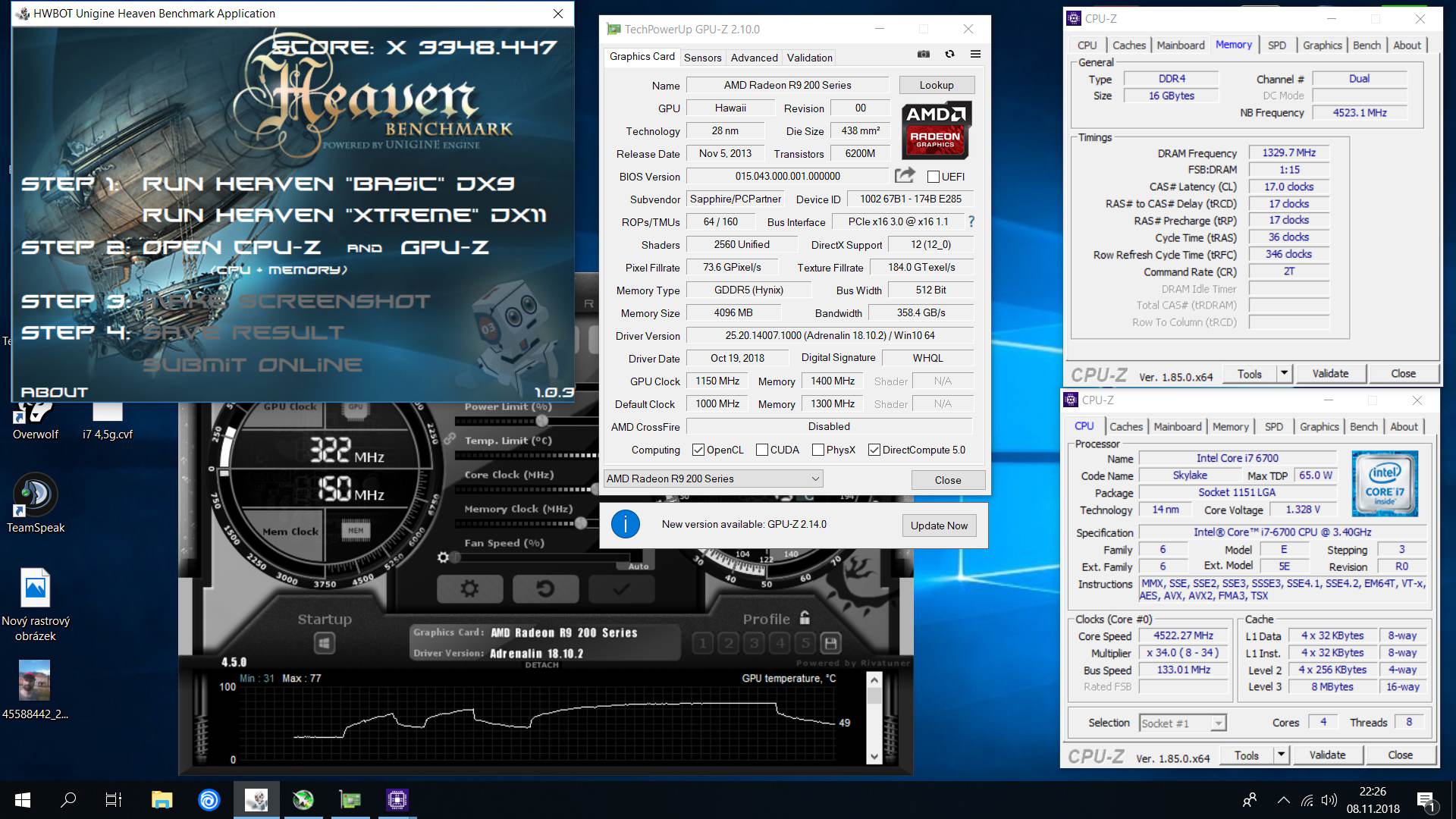This screenshot has width=1456, height=819.
Task: Adjust the Memory Clock slider
Action: pyautogui.click(x=580, y=522)
